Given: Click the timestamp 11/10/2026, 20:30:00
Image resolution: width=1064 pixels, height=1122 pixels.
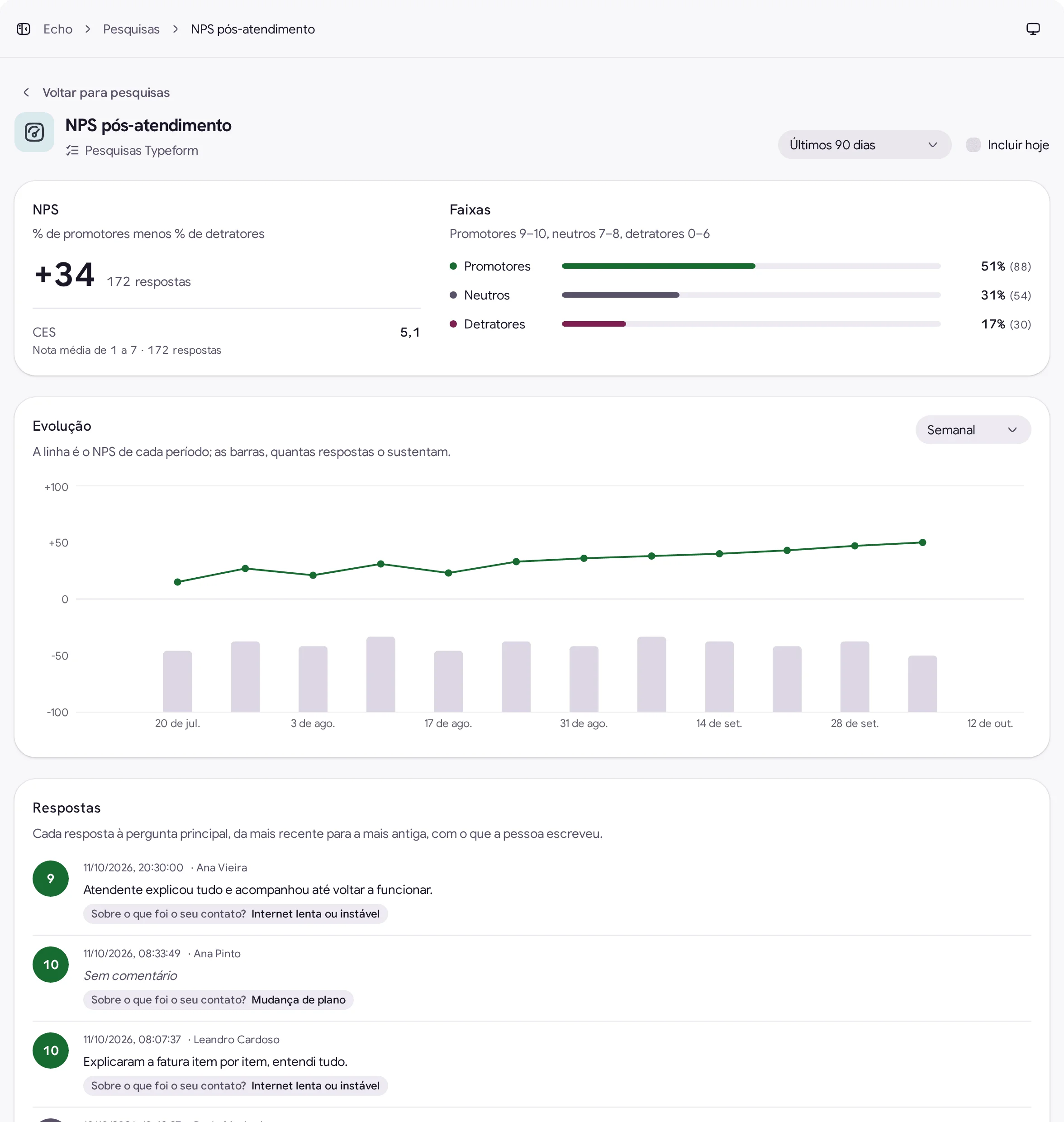Looking at the screenshot, I should (x=133, y=868).
